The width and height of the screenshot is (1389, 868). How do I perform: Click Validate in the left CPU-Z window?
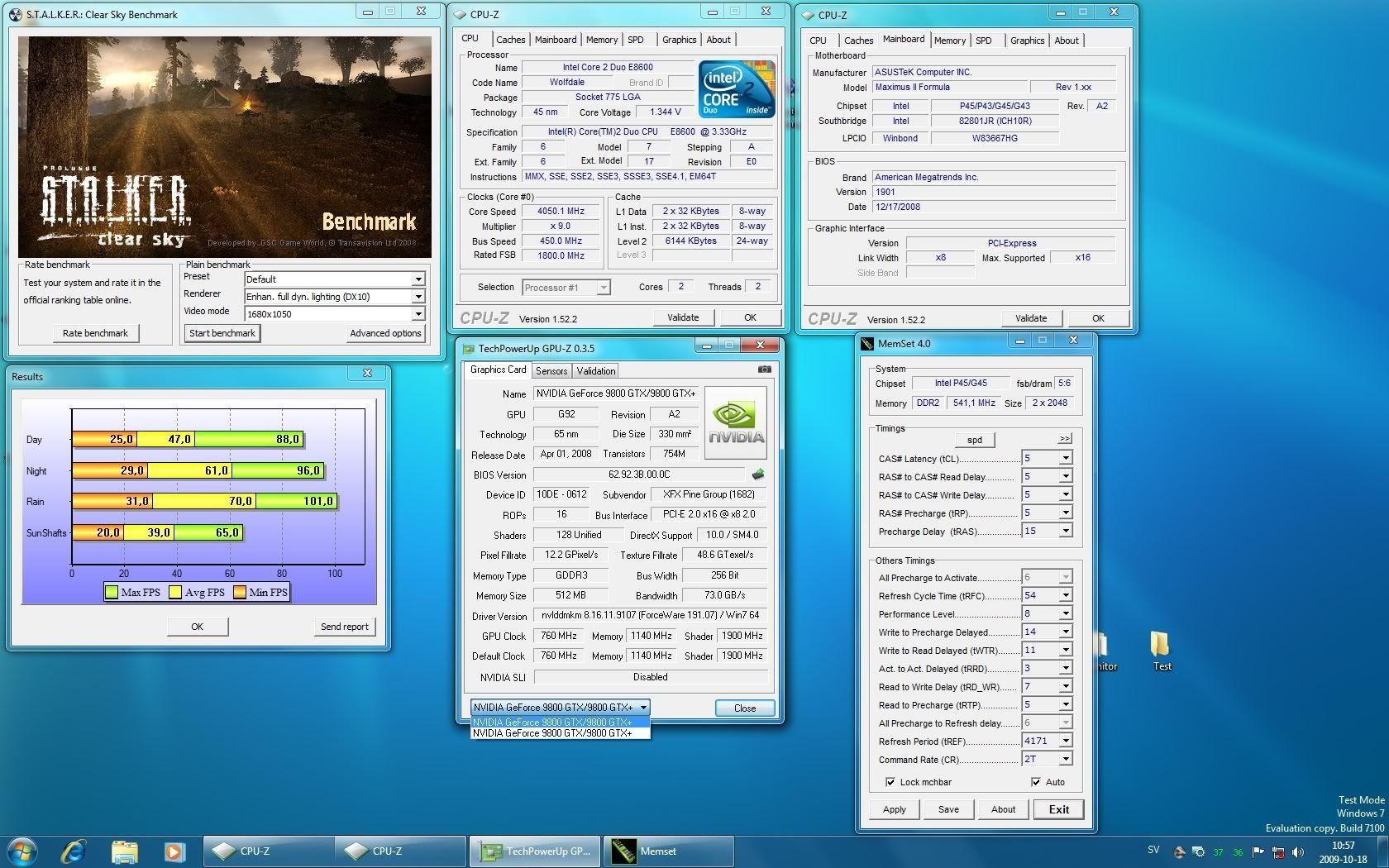tap(683, 317)
